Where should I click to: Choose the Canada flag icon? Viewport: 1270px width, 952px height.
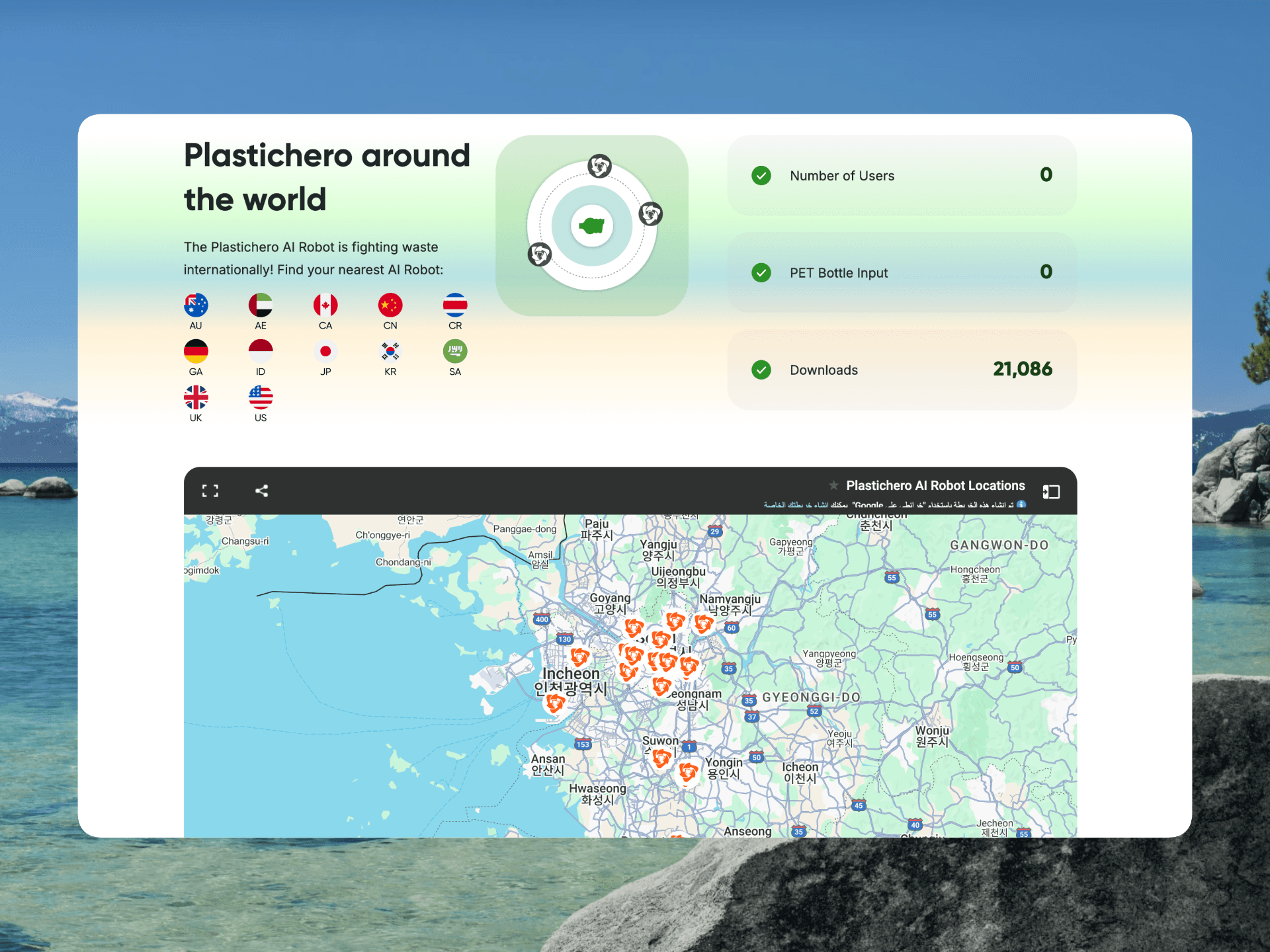pos(325,305)
